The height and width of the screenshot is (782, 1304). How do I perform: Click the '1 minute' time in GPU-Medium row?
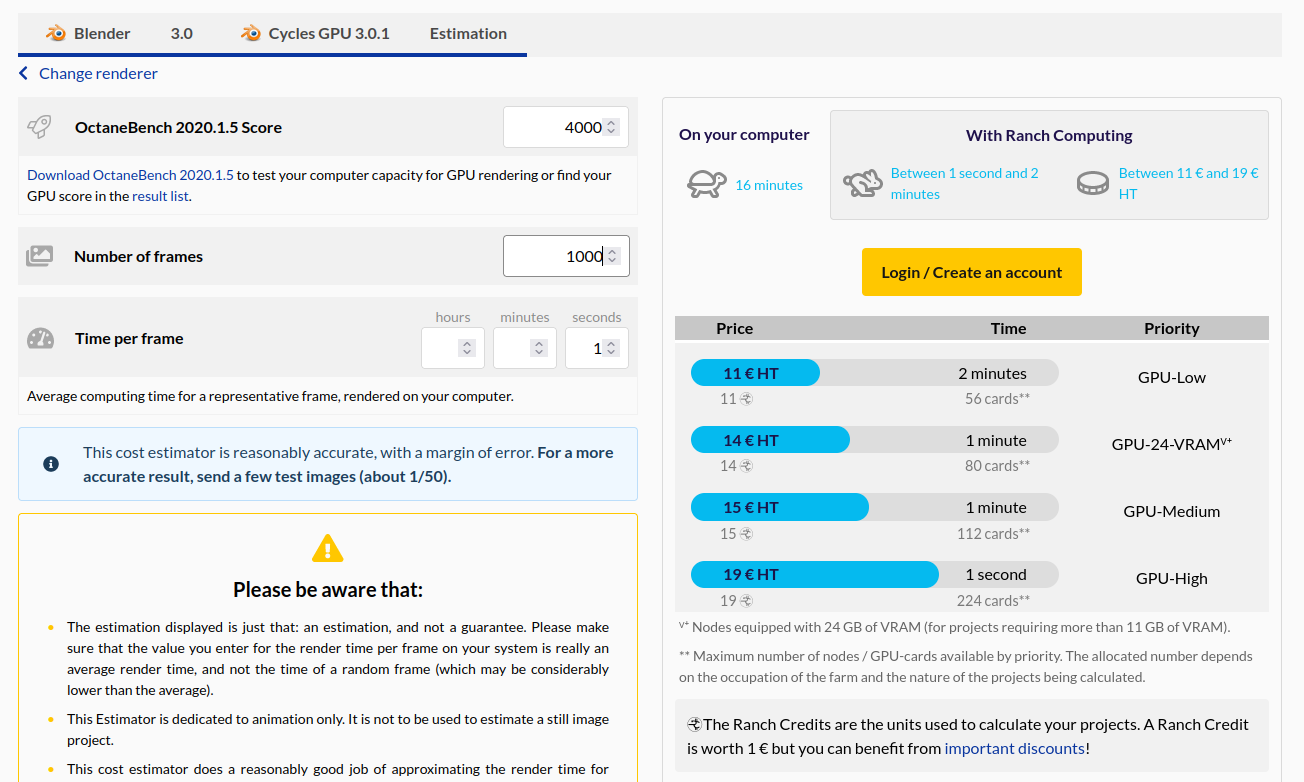point(996,507)
